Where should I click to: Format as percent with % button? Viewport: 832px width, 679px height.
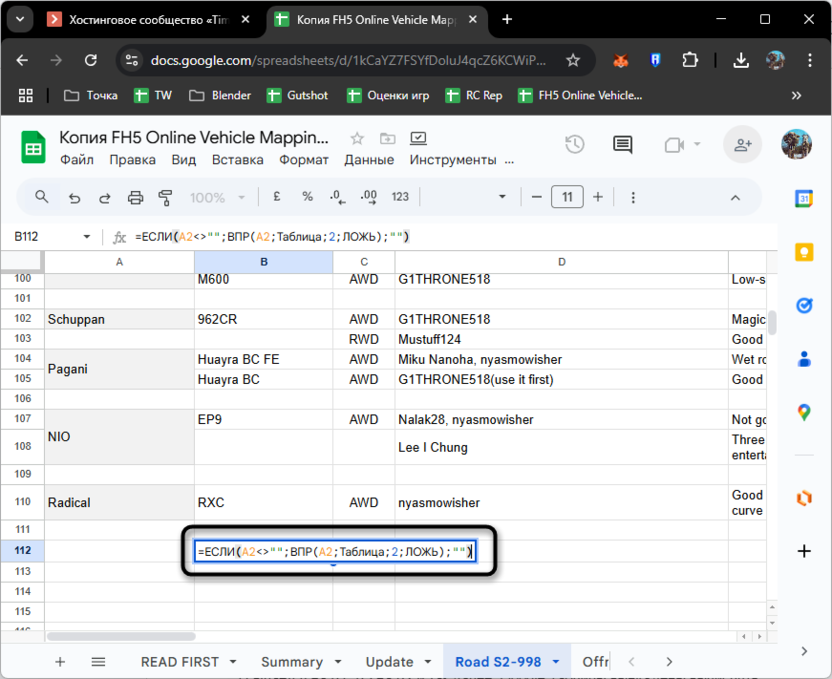click(307, 197)
